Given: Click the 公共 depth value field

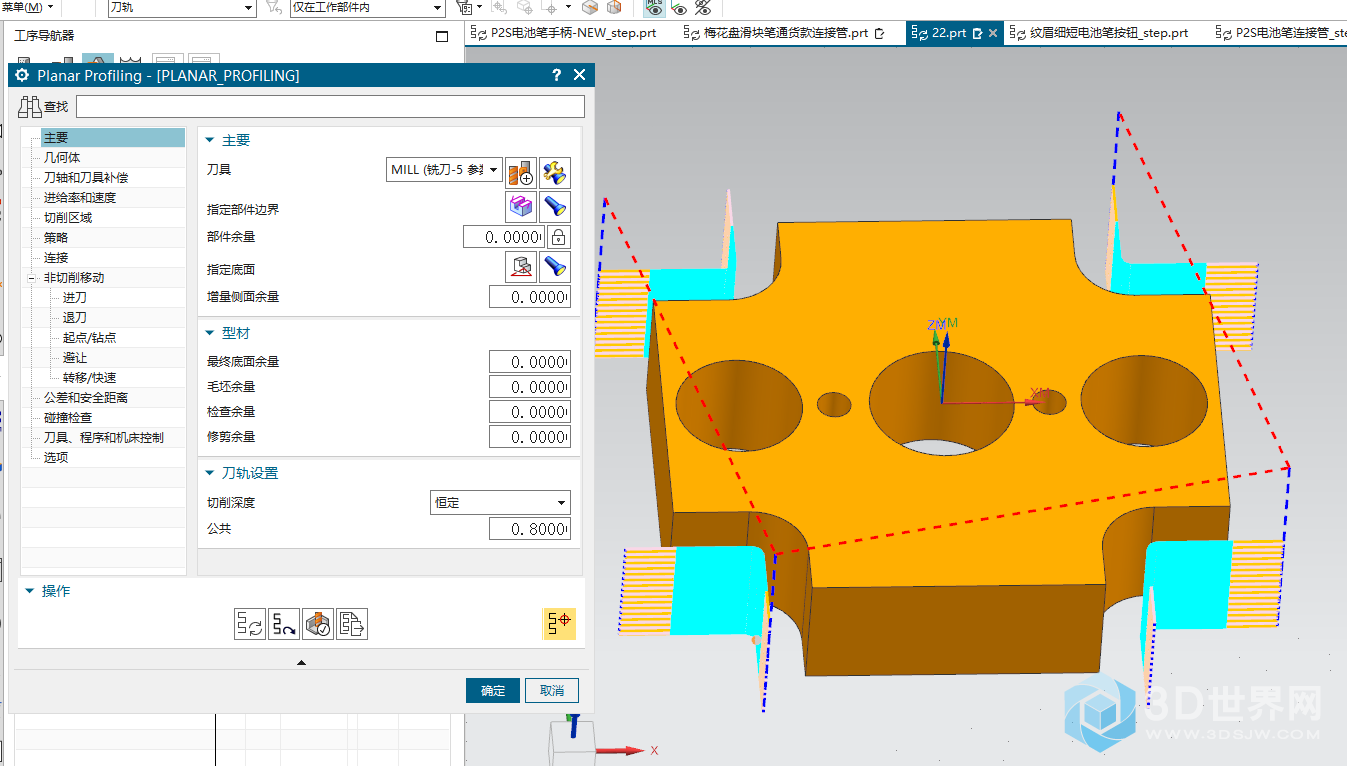Looking at the screenshot, I should point(530,529).
